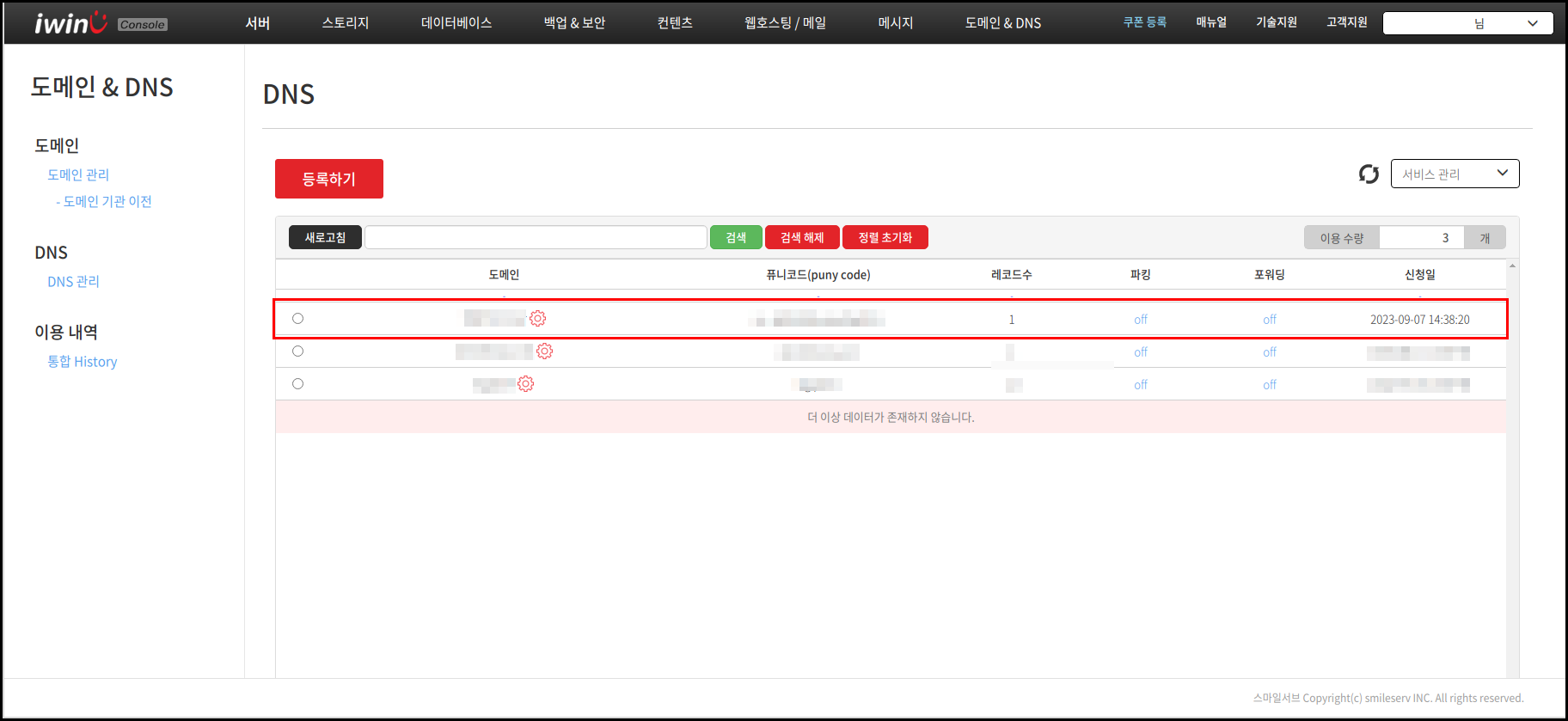
Task: Sort by the 포워딩 column header
Action: click(x=1270, y=275)
